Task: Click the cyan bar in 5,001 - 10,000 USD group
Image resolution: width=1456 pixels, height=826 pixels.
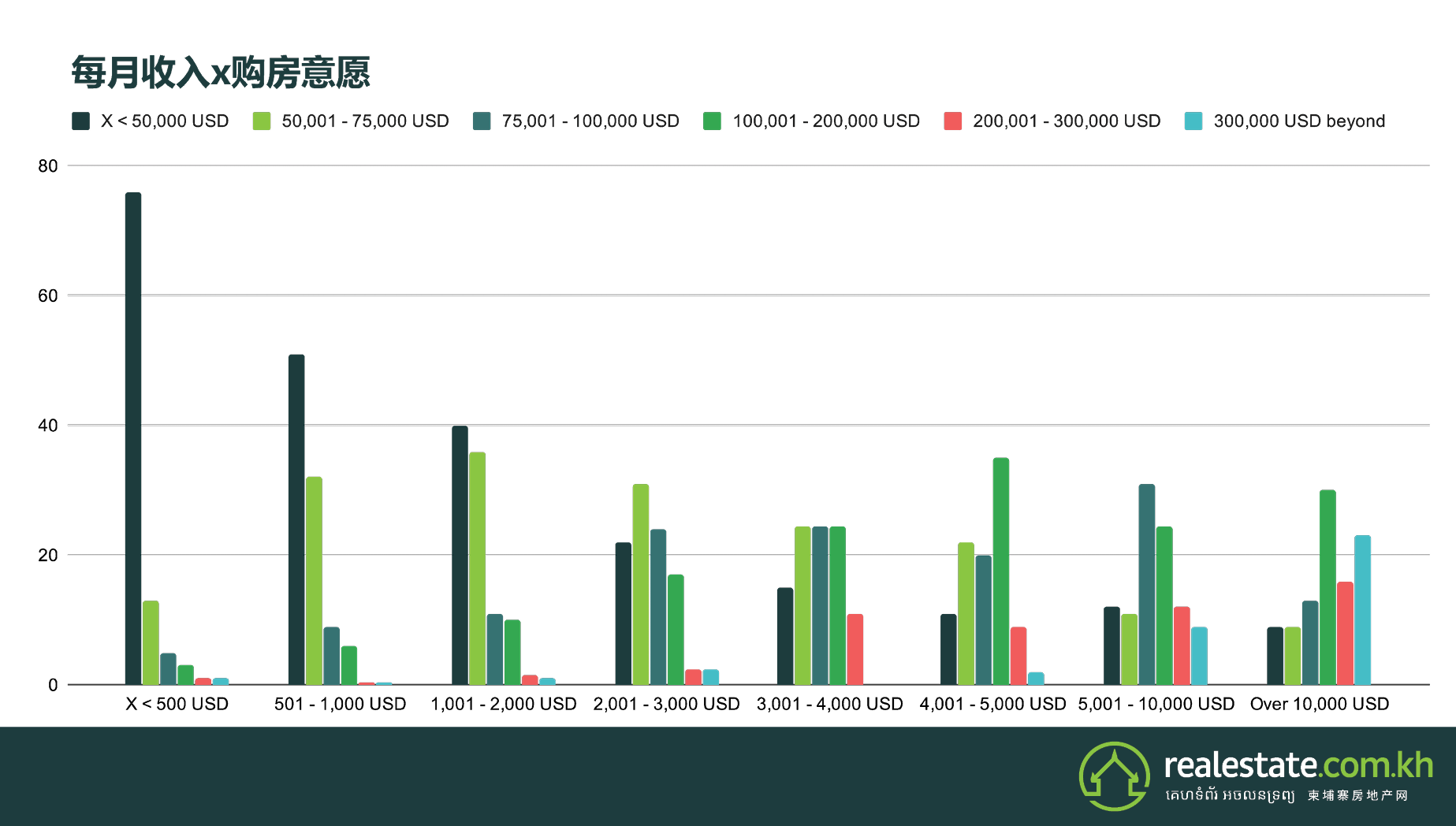Action: [1198, 656]
